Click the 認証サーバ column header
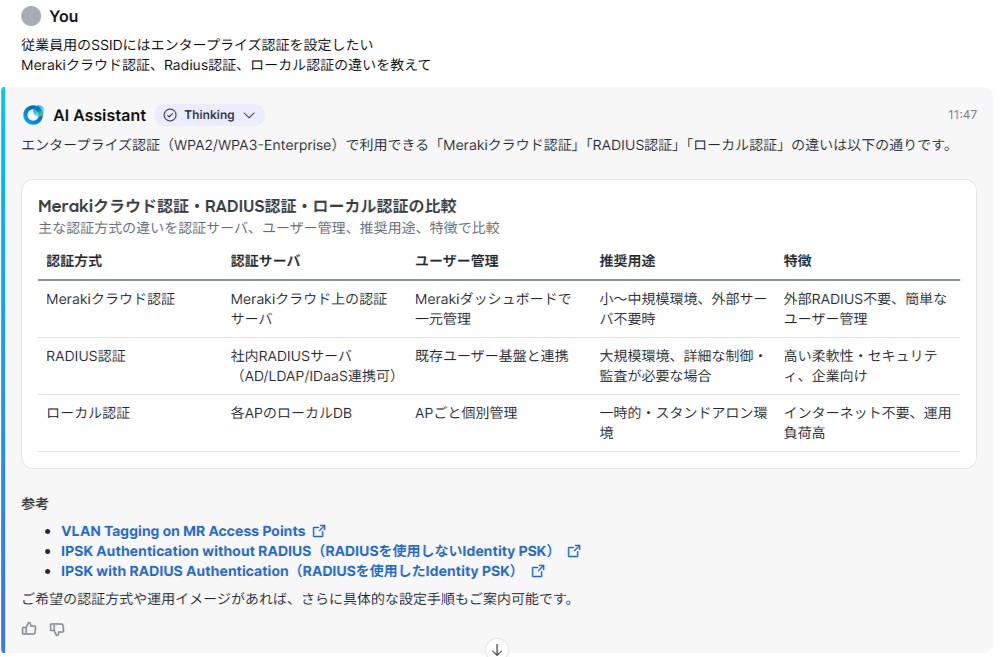The height and width of the screenshot is (657, 1000). (265, 261)
